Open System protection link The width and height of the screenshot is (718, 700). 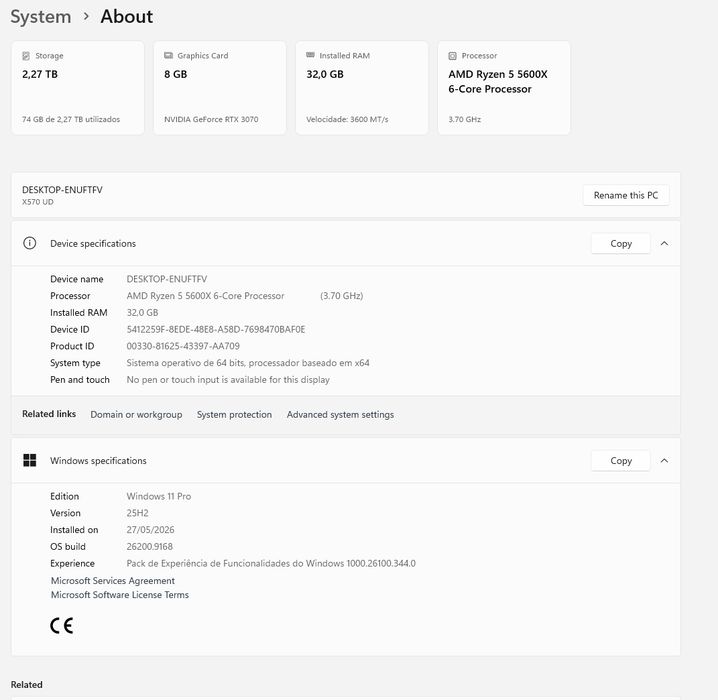[234, 414]
